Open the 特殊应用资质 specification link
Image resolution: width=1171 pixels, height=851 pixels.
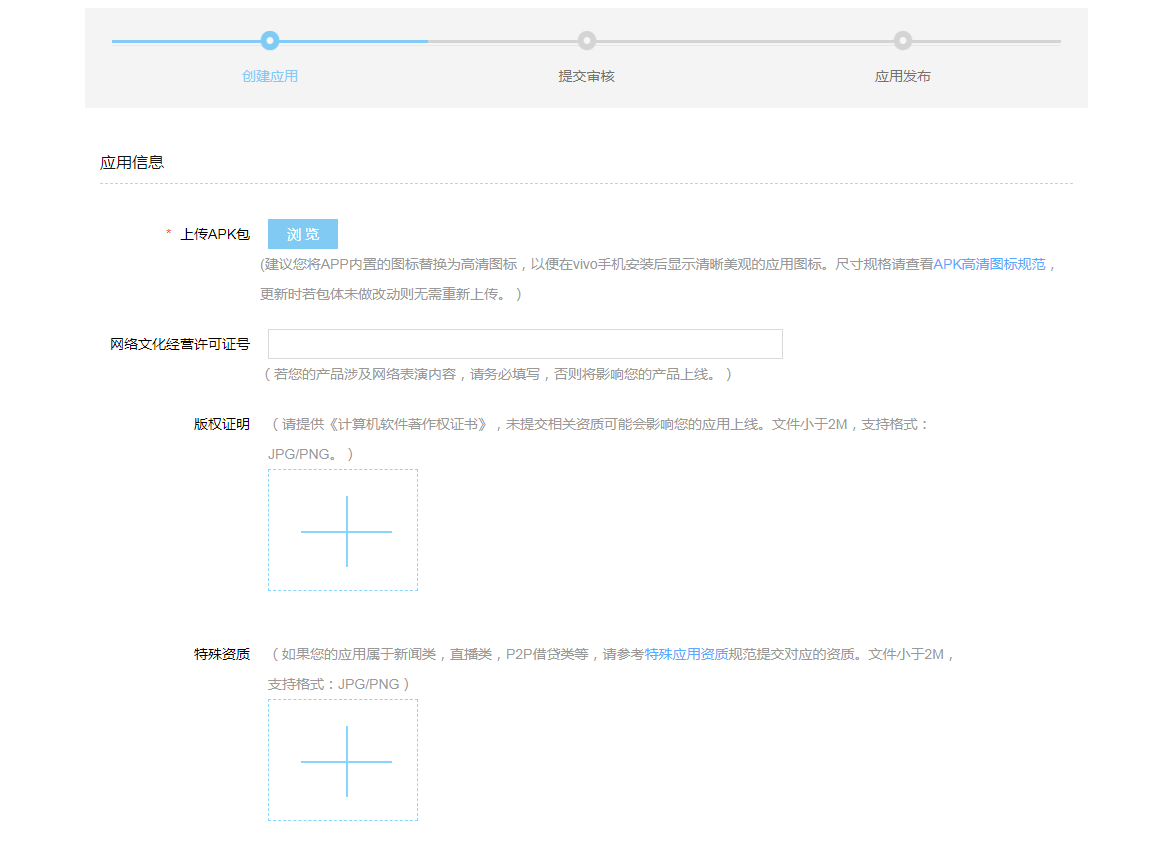(683, 654)
